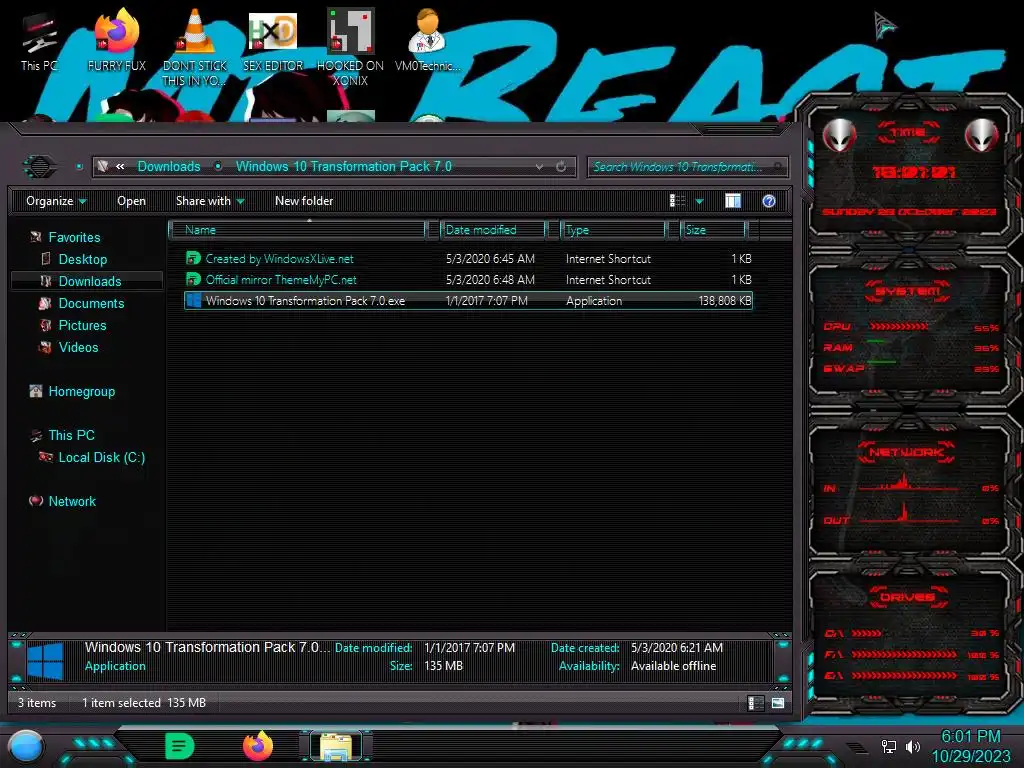Image resolution: width=1024 pixels, height=768 pixels.
Task: Open the SEX EDITOR HxD shortcut
Action: coord(273,40)
